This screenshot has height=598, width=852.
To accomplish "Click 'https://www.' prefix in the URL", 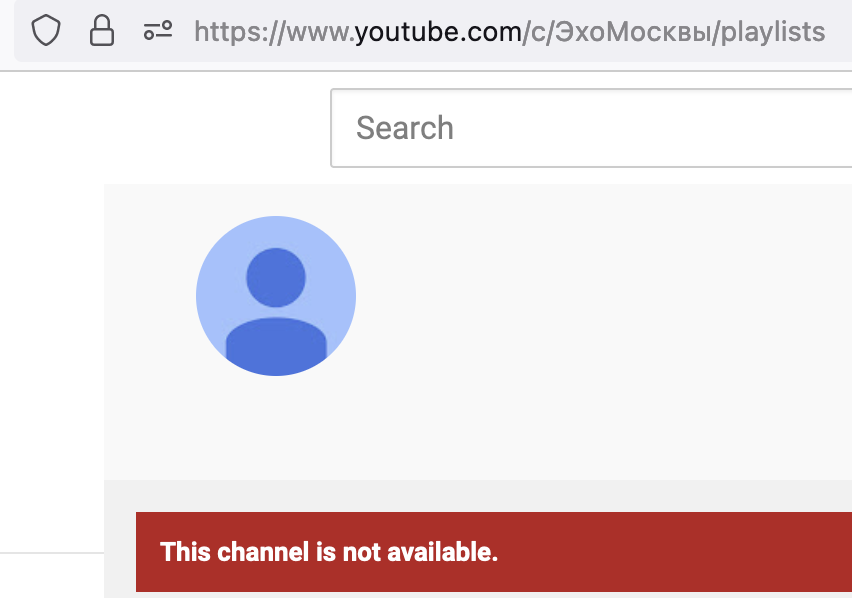I will (274, 32).
